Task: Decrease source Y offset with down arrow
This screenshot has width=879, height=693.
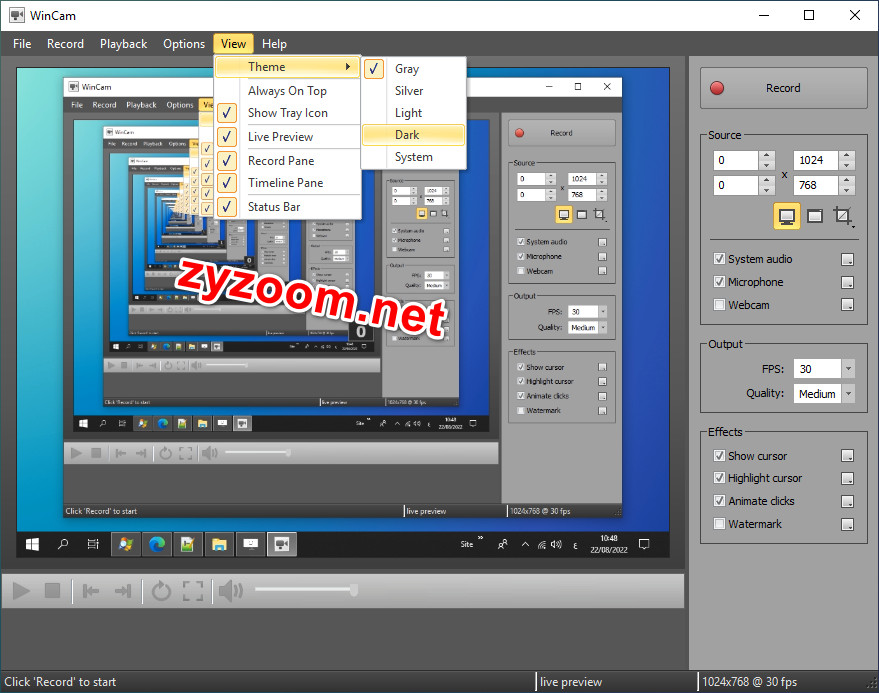Action: coord(767,190)
